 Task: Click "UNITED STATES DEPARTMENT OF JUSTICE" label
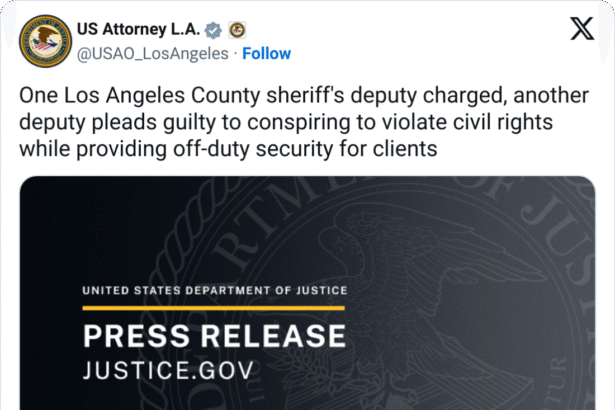(215, 290)
